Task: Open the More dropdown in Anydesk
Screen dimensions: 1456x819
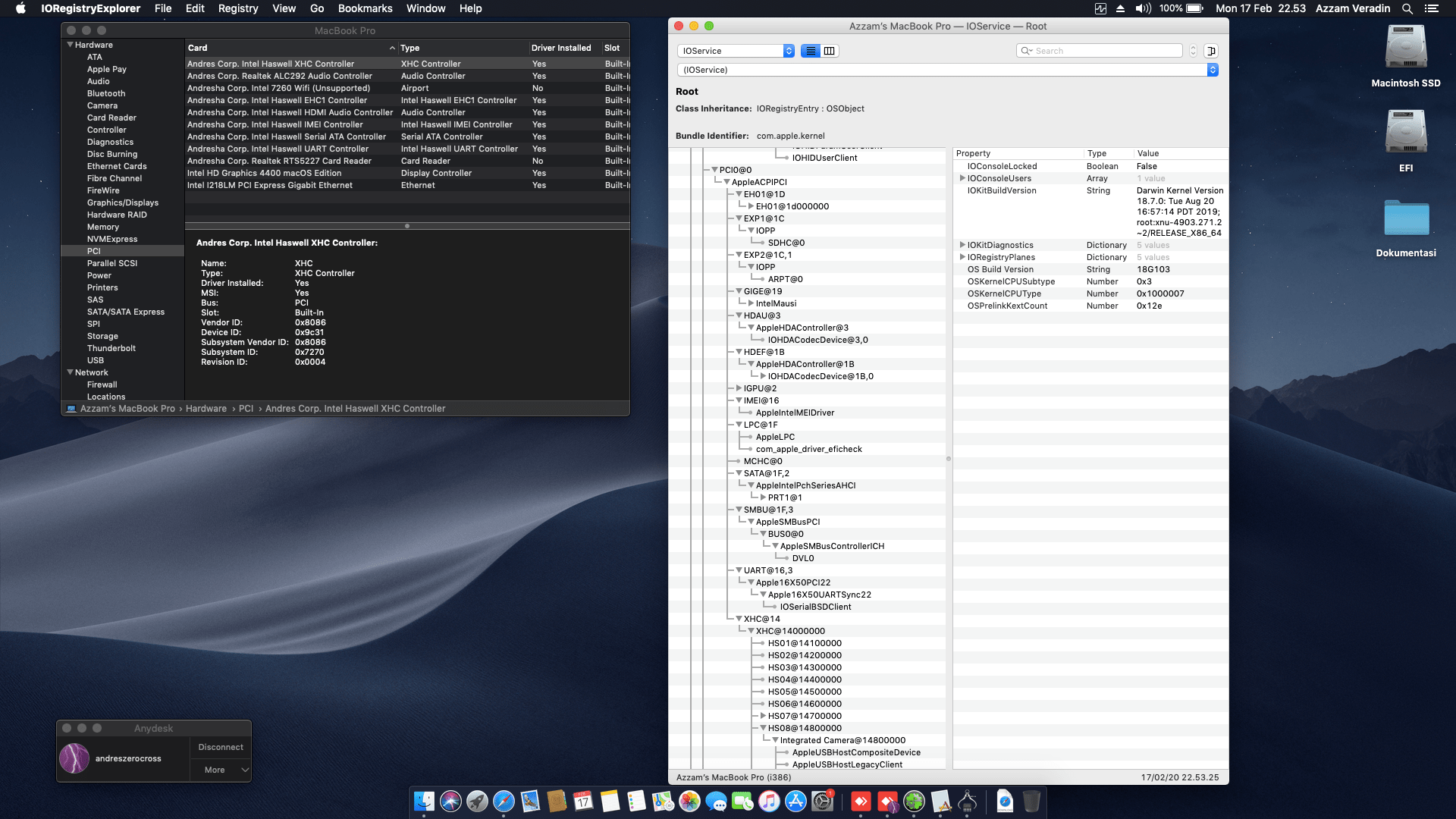Action: tap(221, 770)
